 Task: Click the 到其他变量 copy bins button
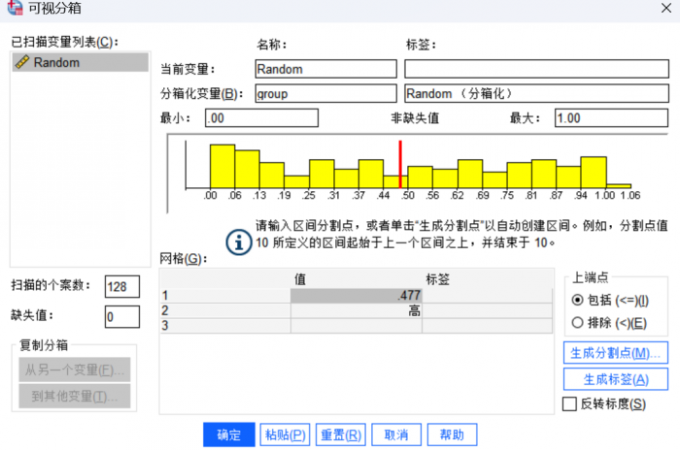pos(75,396)
